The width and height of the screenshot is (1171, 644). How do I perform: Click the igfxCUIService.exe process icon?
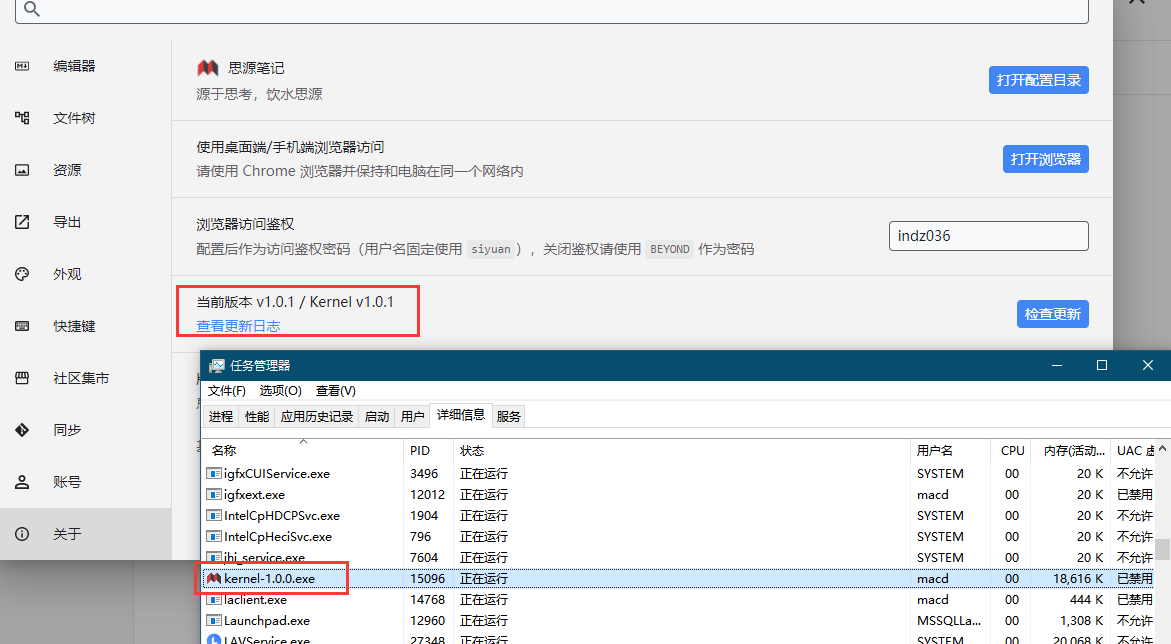point(214,474)
